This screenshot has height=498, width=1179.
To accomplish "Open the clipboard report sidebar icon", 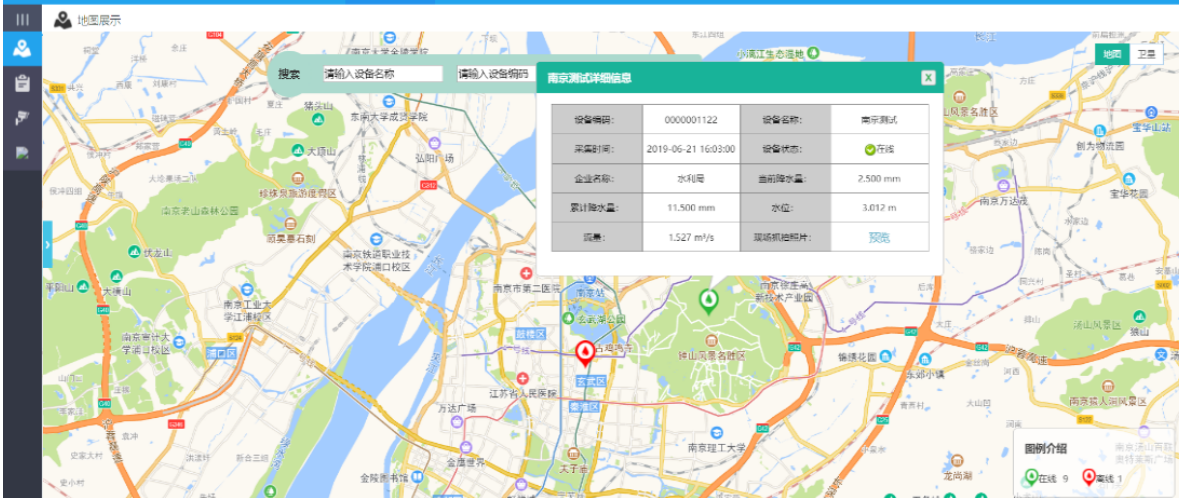I will click(x=21, y=83).
